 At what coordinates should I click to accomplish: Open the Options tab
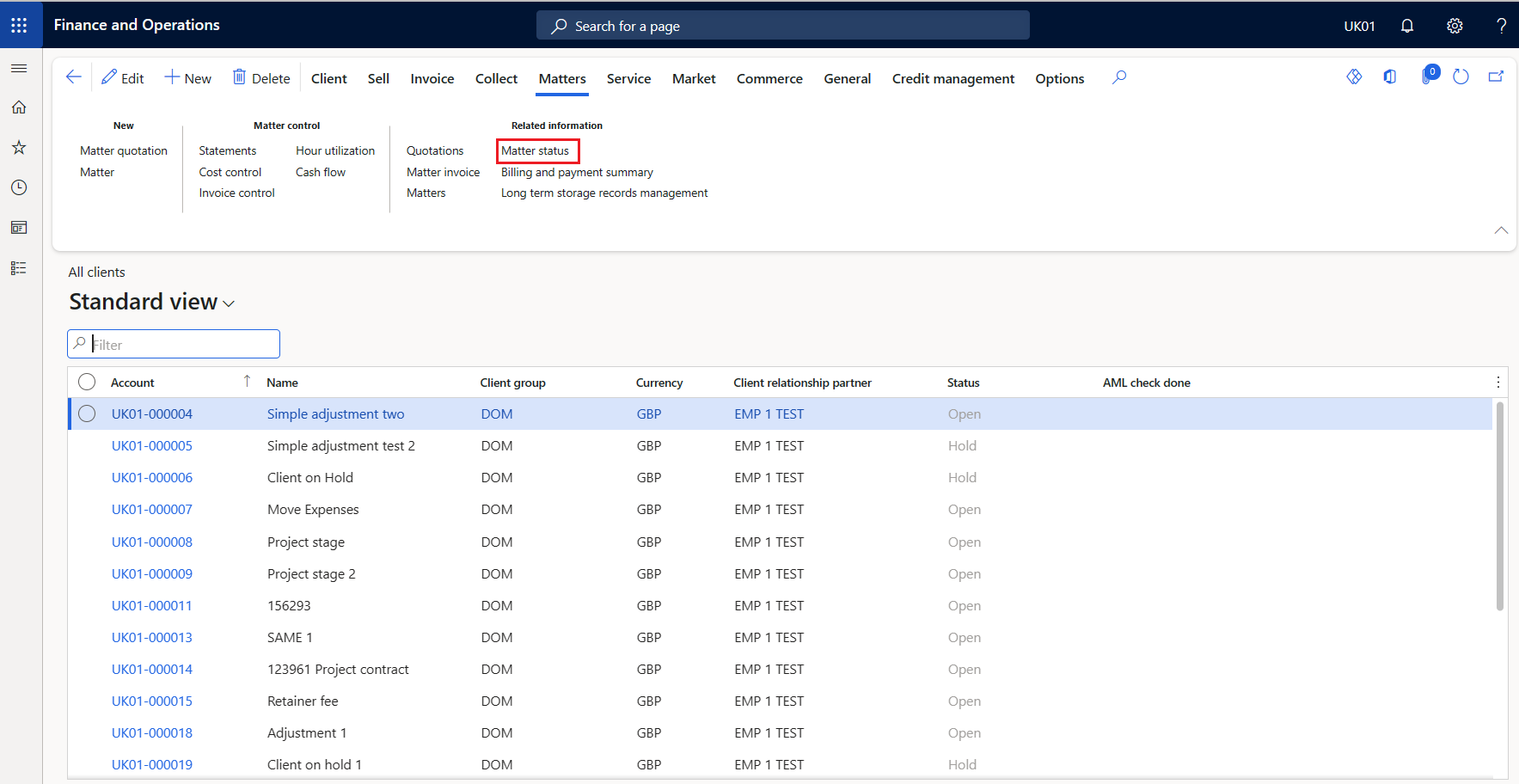[1059, 78]
